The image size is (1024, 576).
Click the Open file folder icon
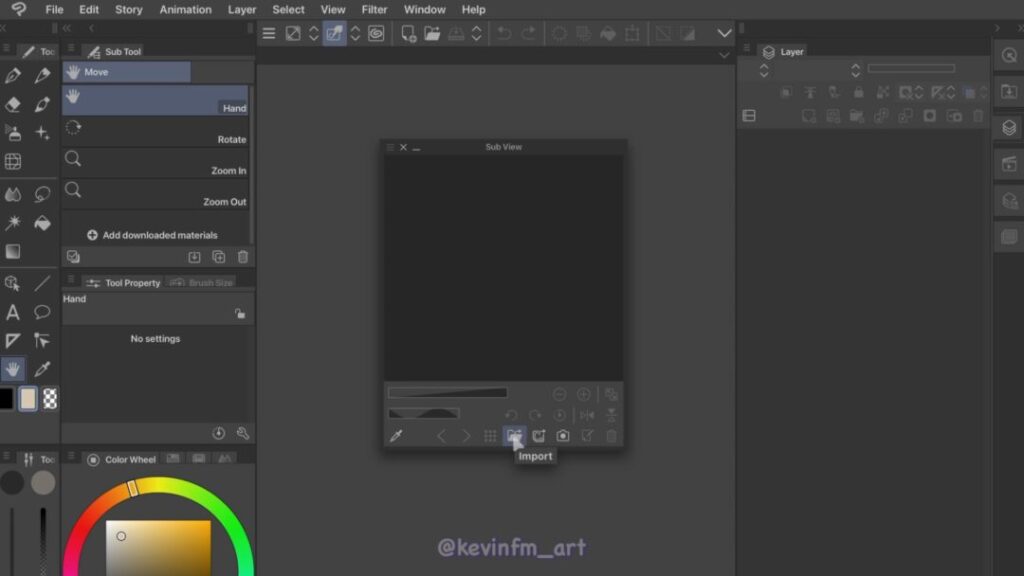tap(432, 33)
